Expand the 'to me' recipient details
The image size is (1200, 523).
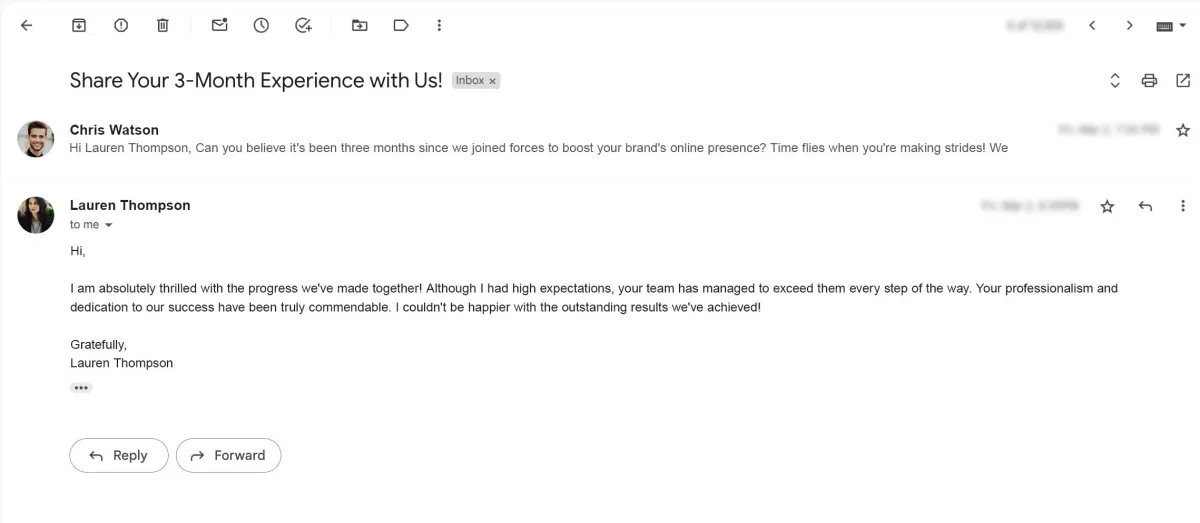coord(109,225)
